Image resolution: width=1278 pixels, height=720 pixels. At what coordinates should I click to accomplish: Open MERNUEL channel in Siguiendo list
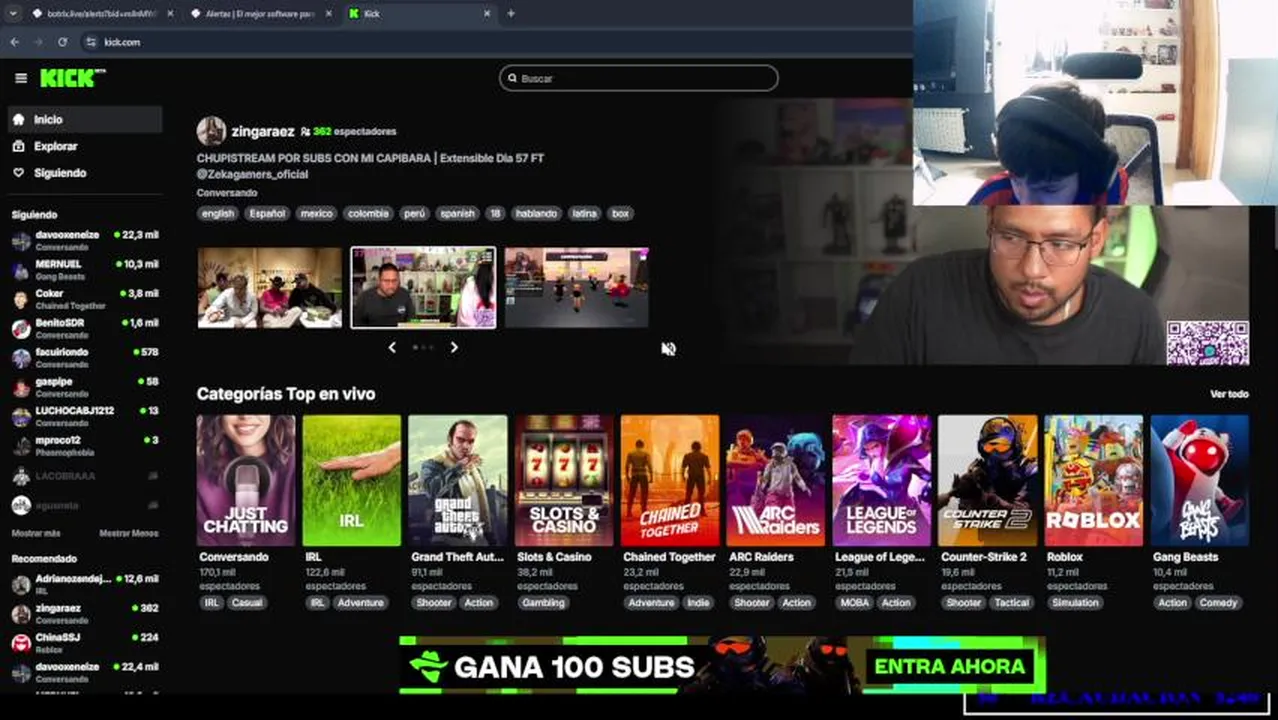pyautogui.click(x=85, y=269)
